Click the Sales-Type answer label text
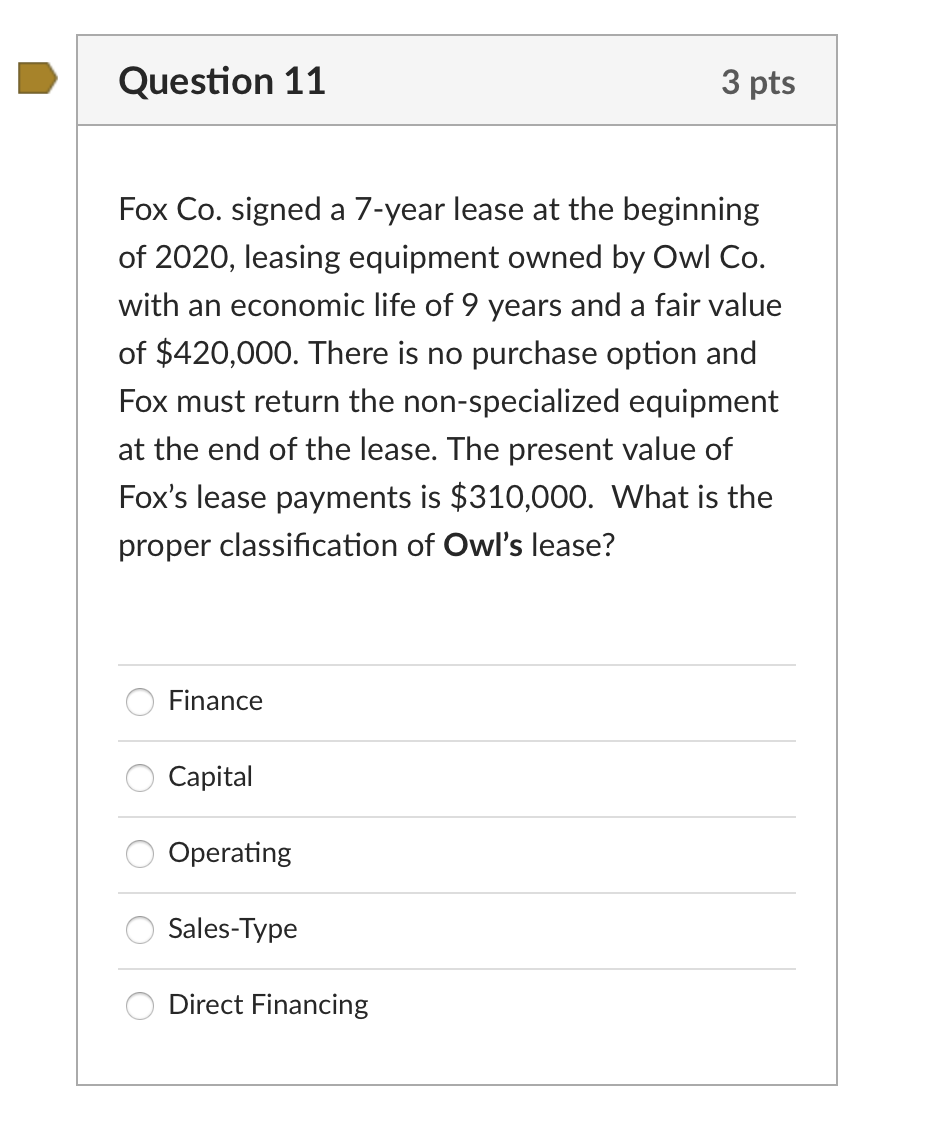This screenshot has width=932, height=1130. click(233, 930)
